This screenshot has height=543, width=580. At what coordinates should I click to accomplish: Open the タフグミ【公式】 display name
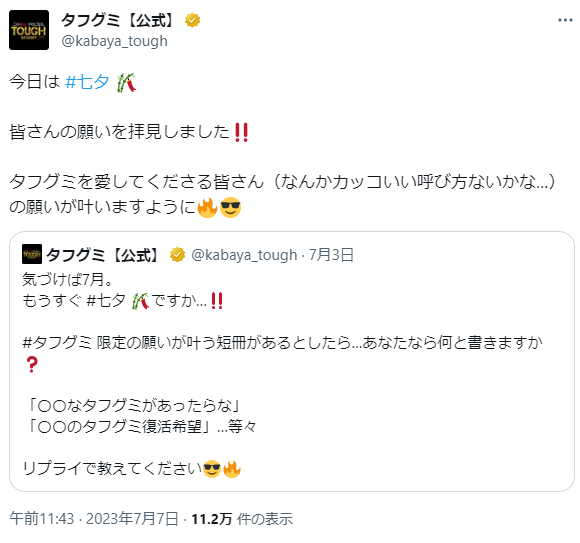(117, 20)
